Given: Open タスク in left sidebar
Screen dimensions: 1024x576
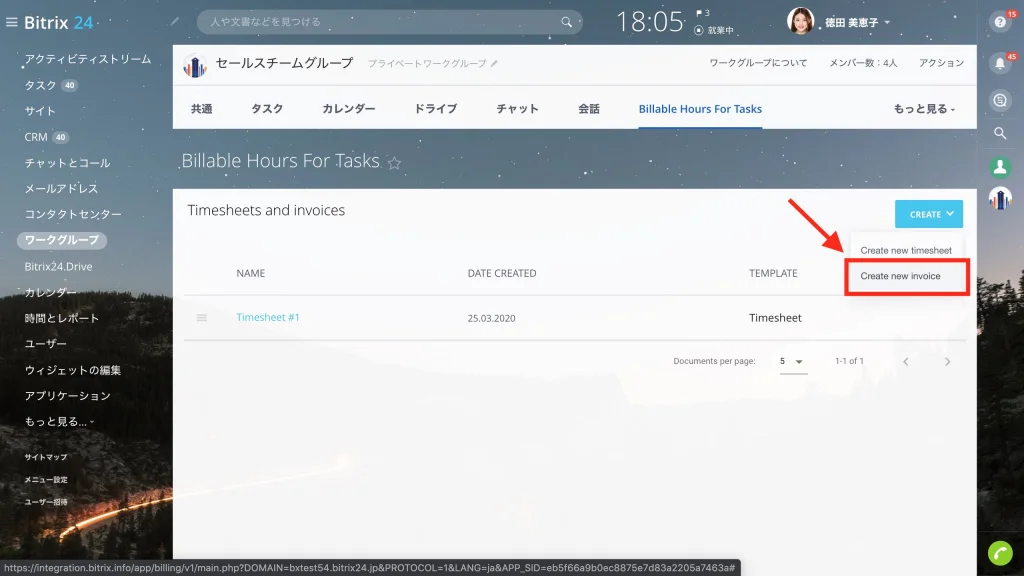Looking at the screenshot, I should pyautogui.click(x=40, y=86).
